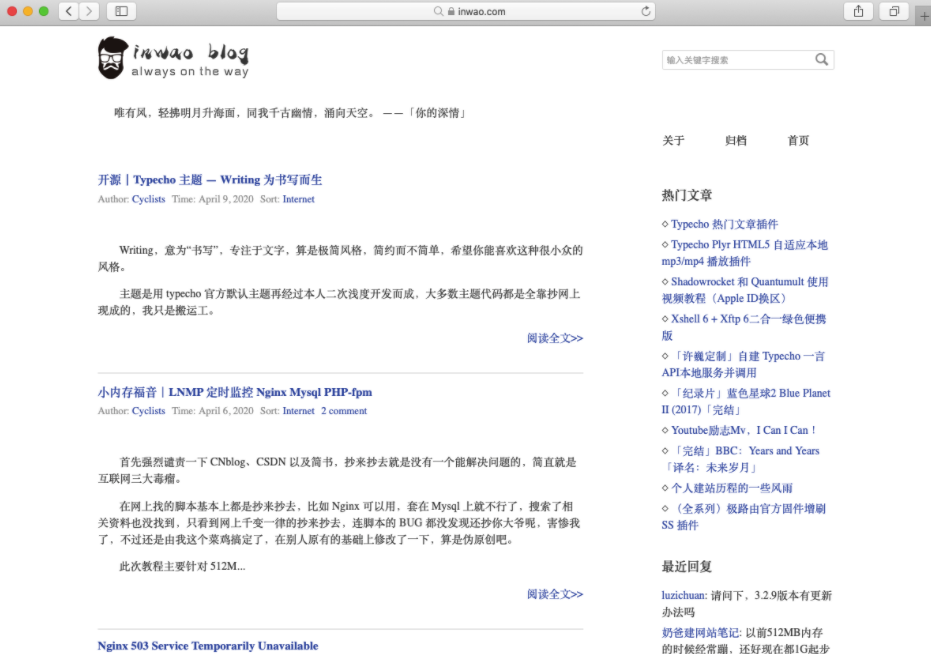The image size is (931, 654).
Task: Open Typecho 热门文章插件 in popular posts
Action: (x=724, y=224)
